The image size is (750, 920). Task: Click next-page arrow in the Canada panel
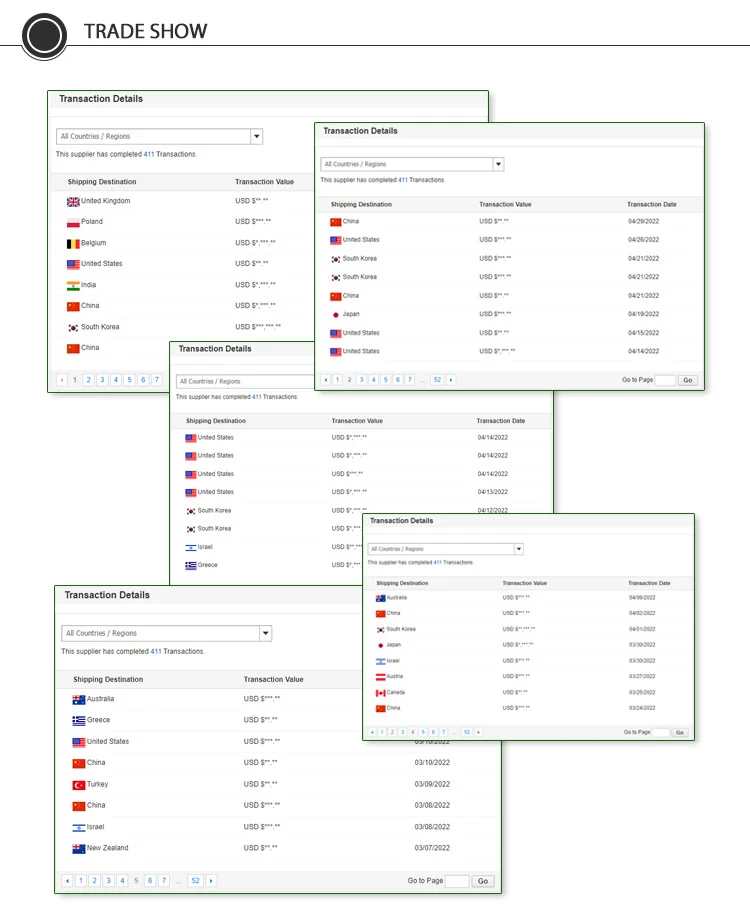[478, 732]
